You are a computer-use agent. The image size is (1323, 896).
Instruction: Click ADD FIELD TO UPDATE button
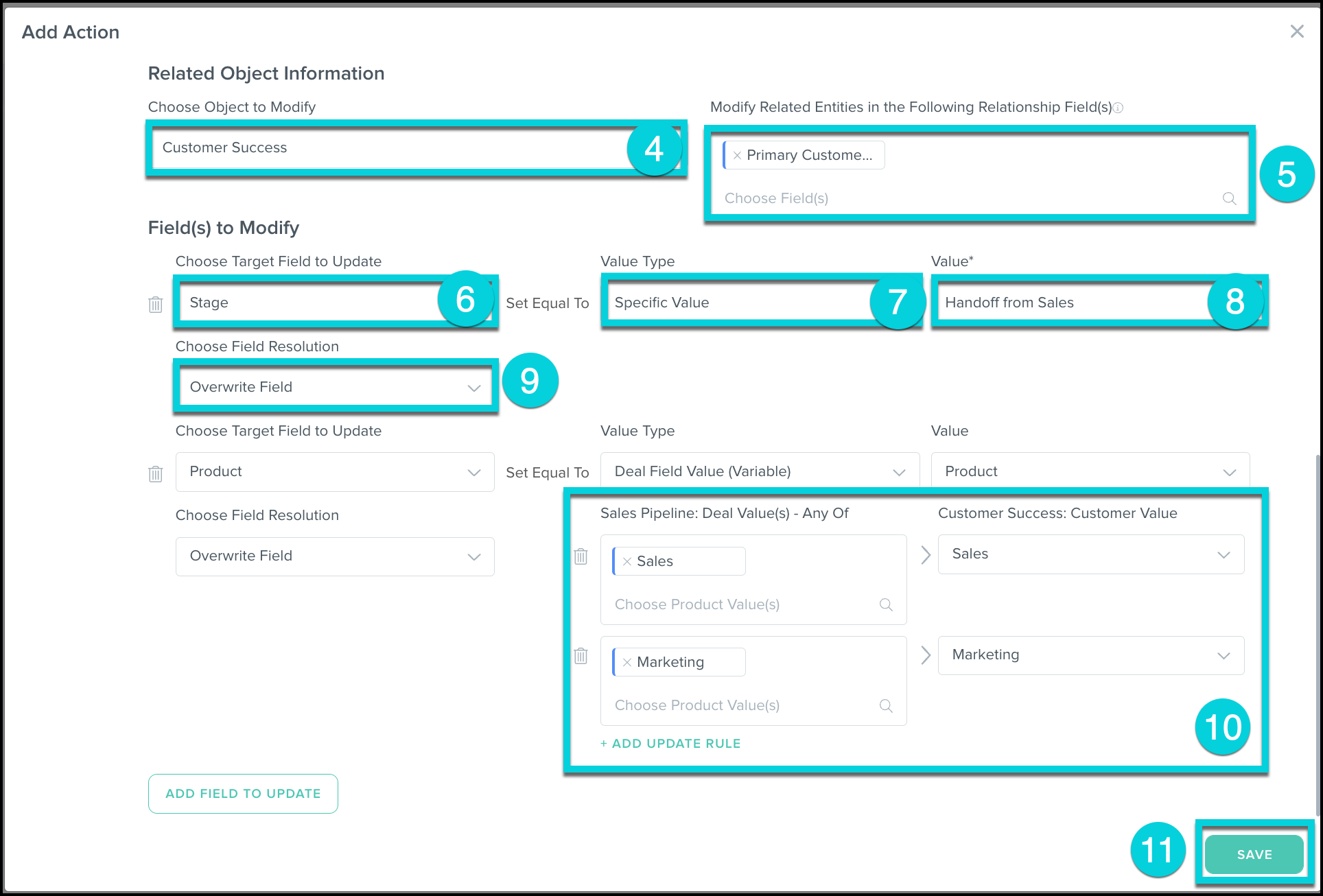pos(243,794)
